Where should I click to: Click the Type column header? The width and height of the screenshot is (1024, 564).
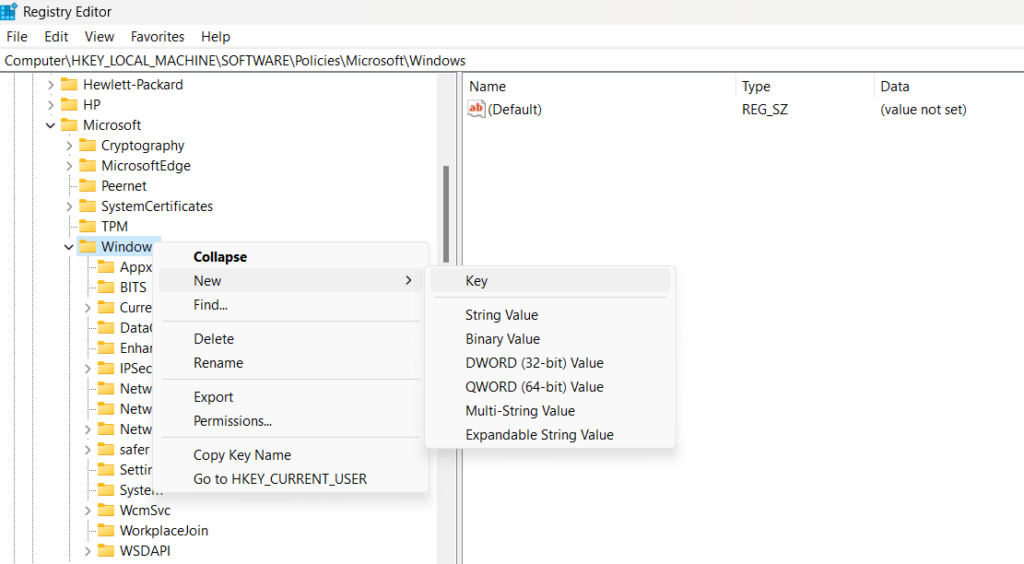(756, 87)
